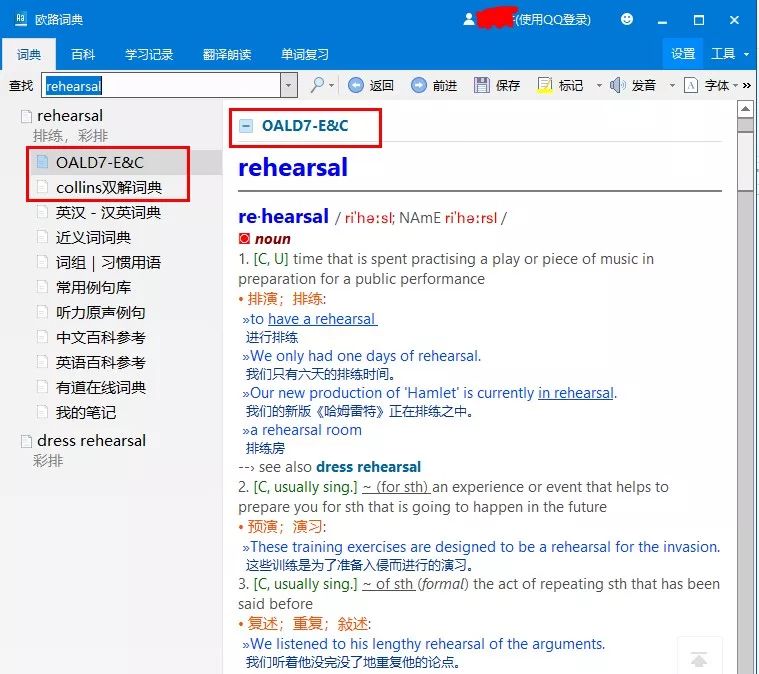Open the 'dress rehearsal' see-also link

click(368, 467)
